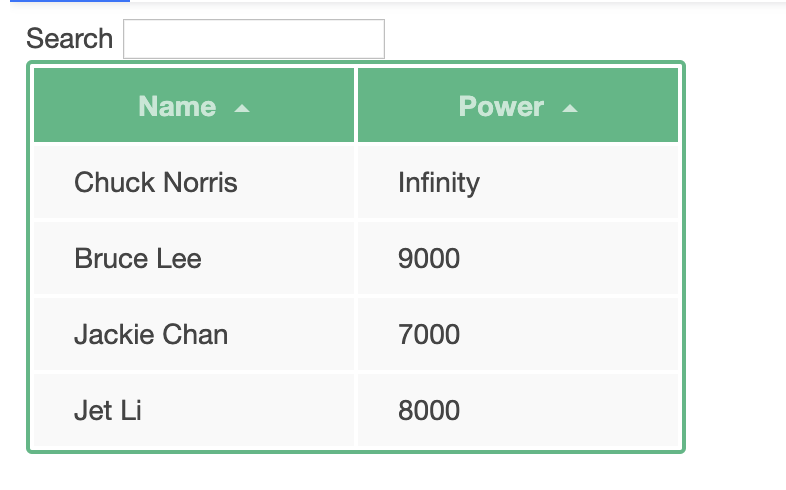Viewport: 786px width, 490px height.
Task: Click the Name column sort arrow
Action: [241, 108]
